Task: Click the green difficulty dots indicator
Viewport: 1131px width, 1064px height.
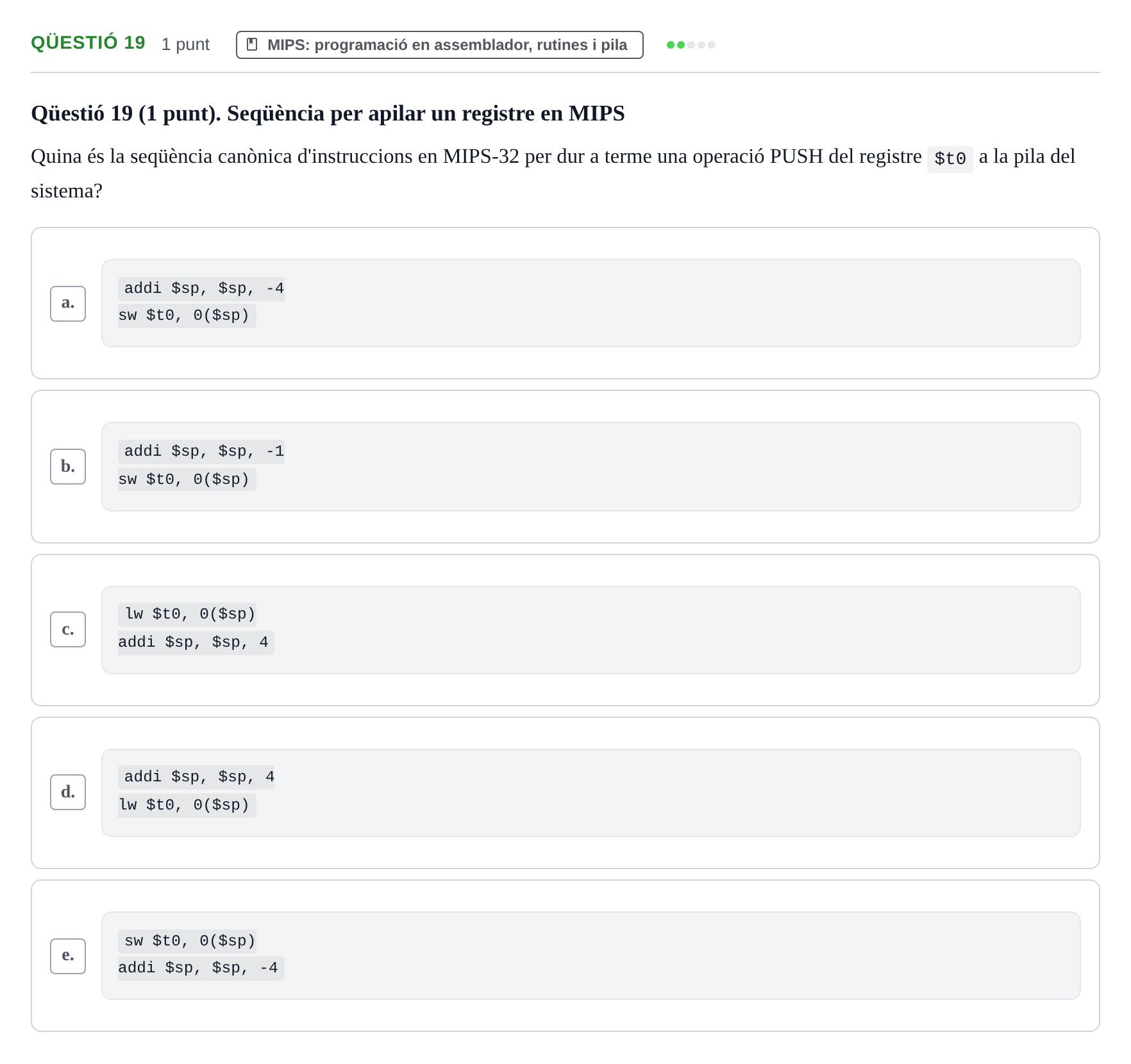Action: [x=691, y=45]
